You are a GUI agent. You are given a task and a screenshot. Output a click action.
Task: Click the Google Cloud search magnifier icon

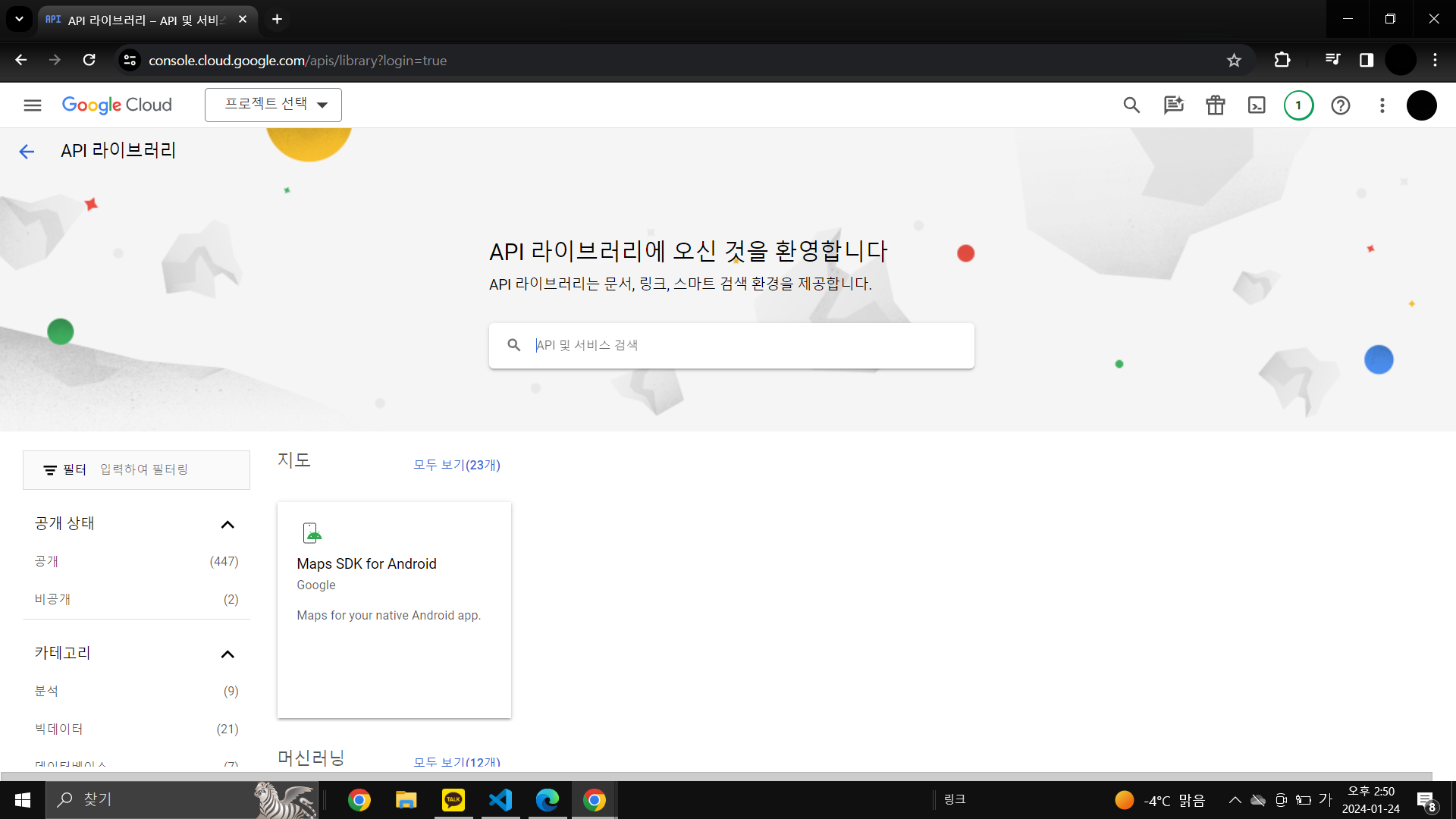(1131, 105)
